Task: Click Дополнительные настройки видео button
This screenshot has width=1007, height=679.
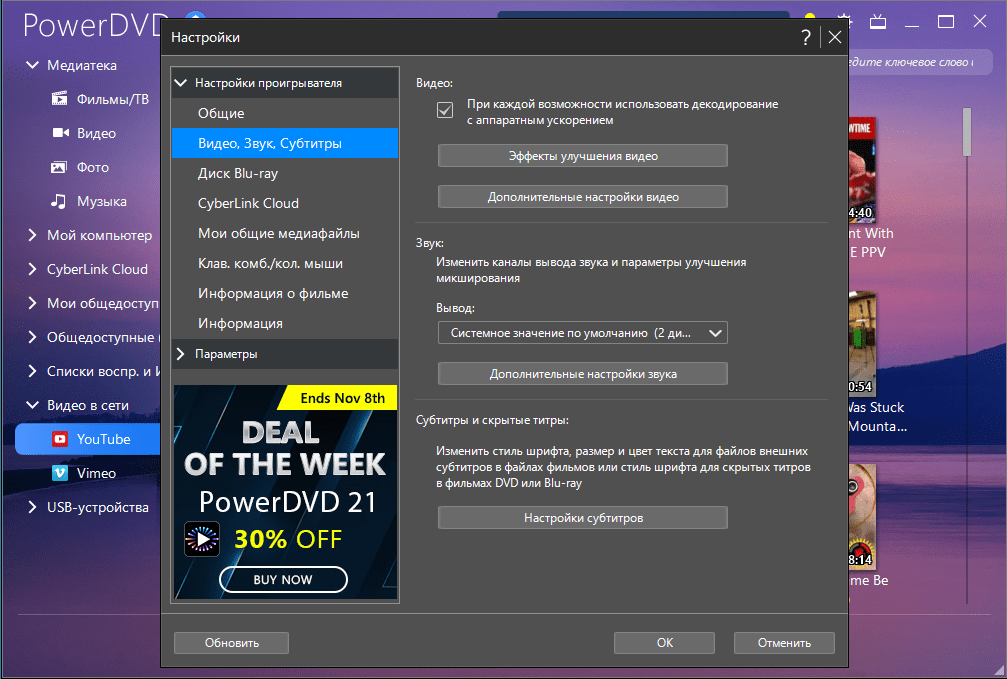Action: (582, 197)
